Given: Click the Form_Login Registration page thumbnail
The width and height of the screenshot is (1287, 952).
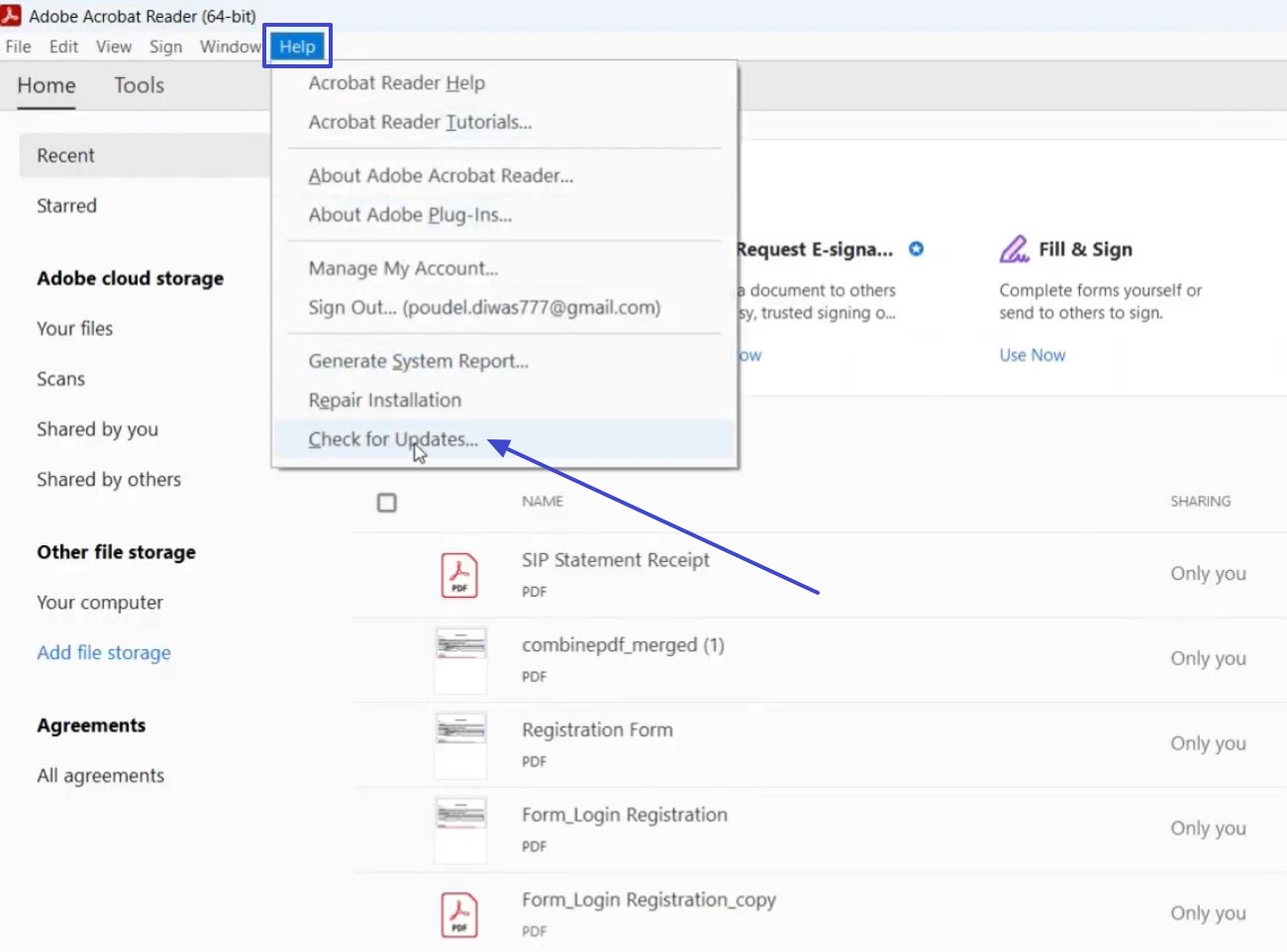Looking at the screenshot, I should tap(461, 830).
